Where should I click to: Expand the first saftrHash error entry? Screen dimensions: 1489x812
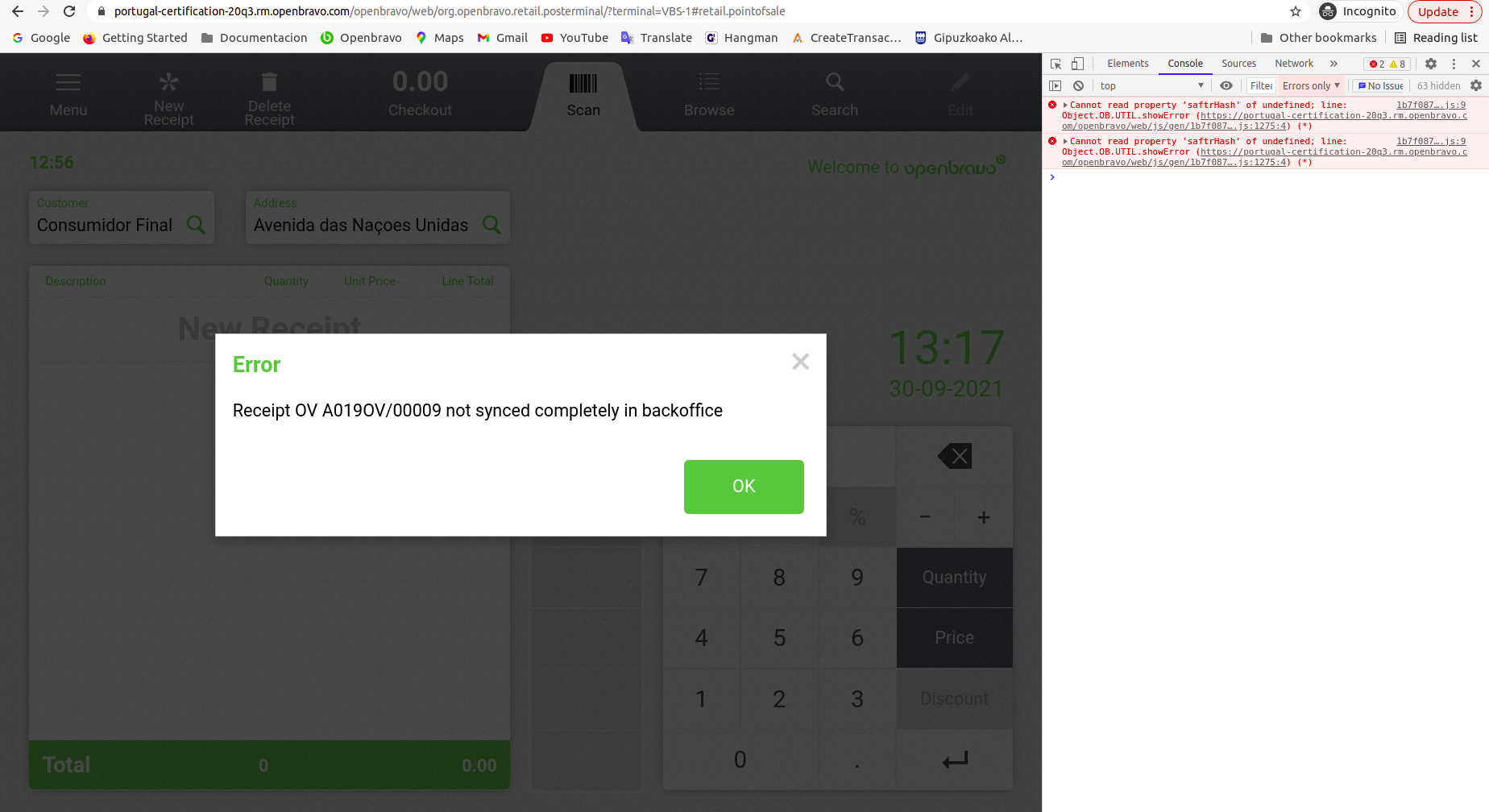click(1065, 105)
